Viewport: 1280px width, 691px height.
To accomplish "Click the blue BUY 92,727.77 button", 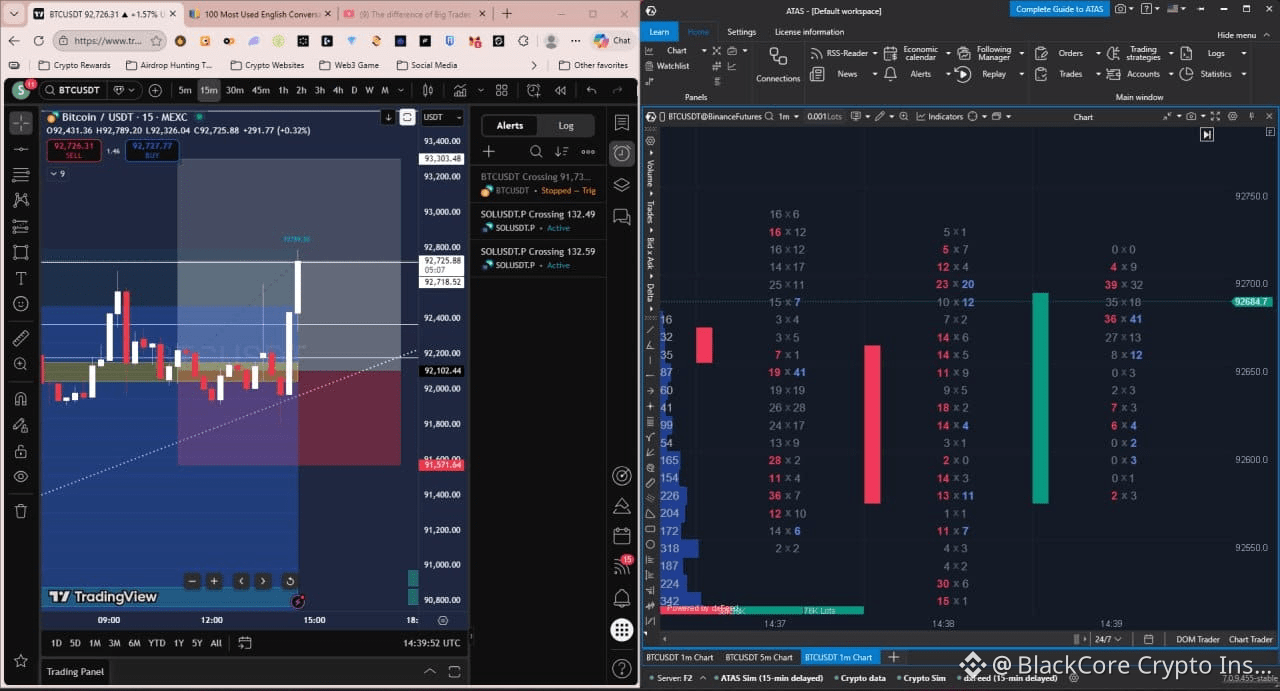I will (x=152, y=151).
